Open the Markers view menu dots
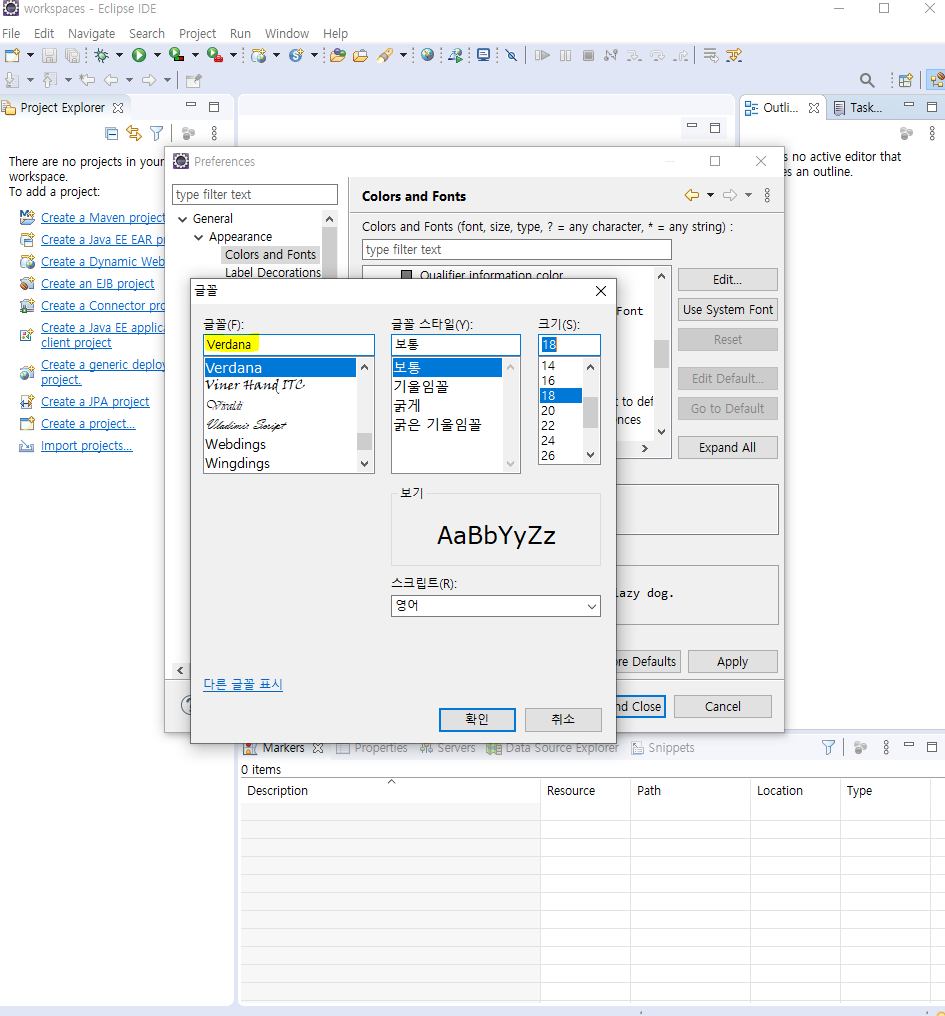 tap(886, 748)
